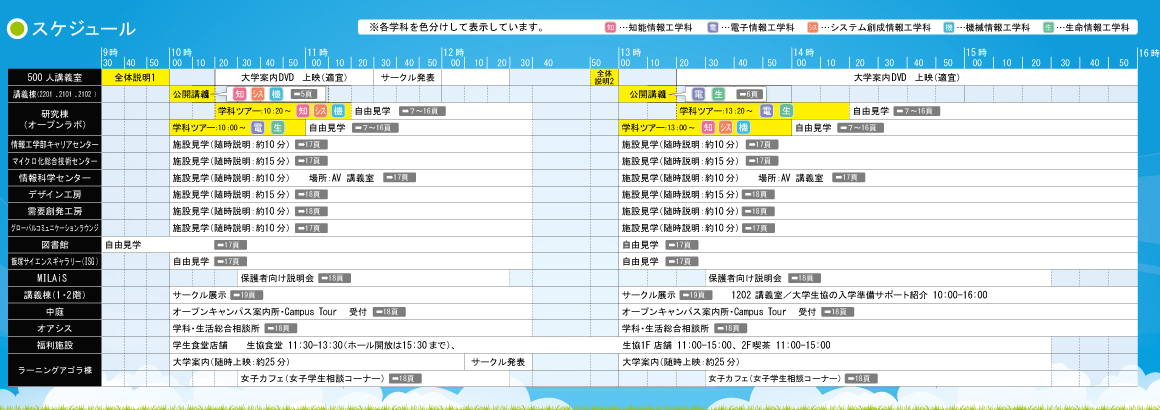This screenshot has height=410, width=1160.
Task: Click シス badge in the 13:00 学科ツアー
Action: pos(726,127)
